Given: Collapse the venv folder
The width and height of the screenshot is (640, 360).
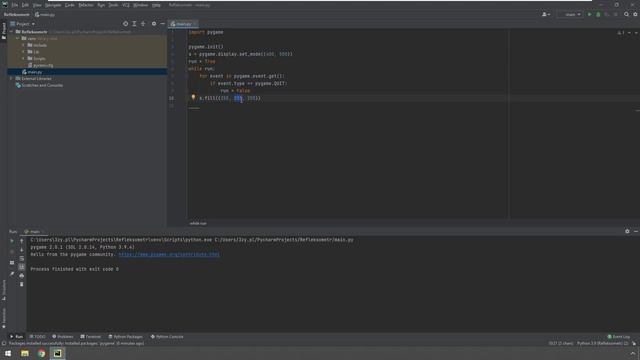Looking at the screenshot, I should [x=18, y=38].
